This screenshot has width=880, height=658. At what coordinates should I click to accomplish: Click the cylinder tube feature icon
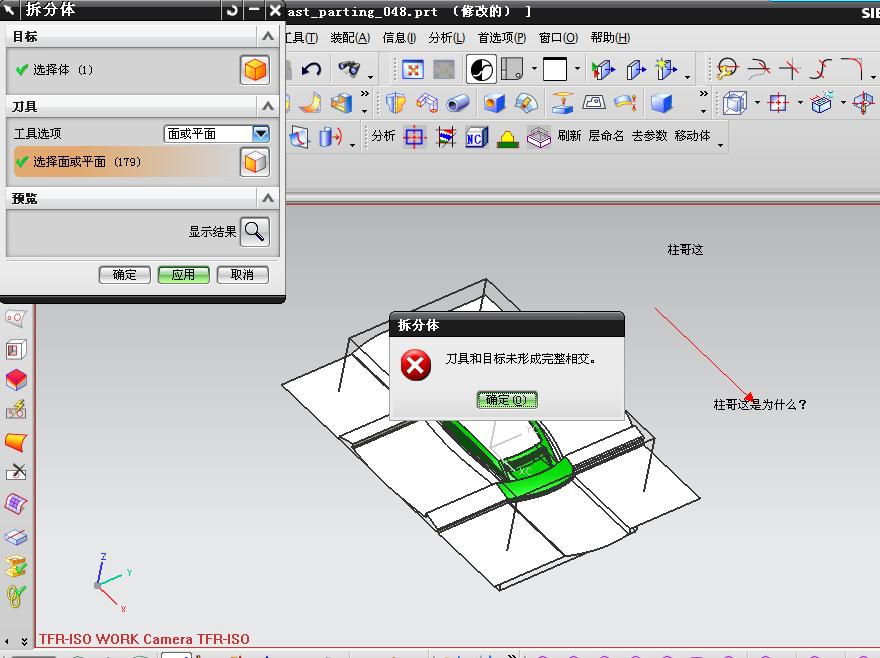tap(458, 103)
